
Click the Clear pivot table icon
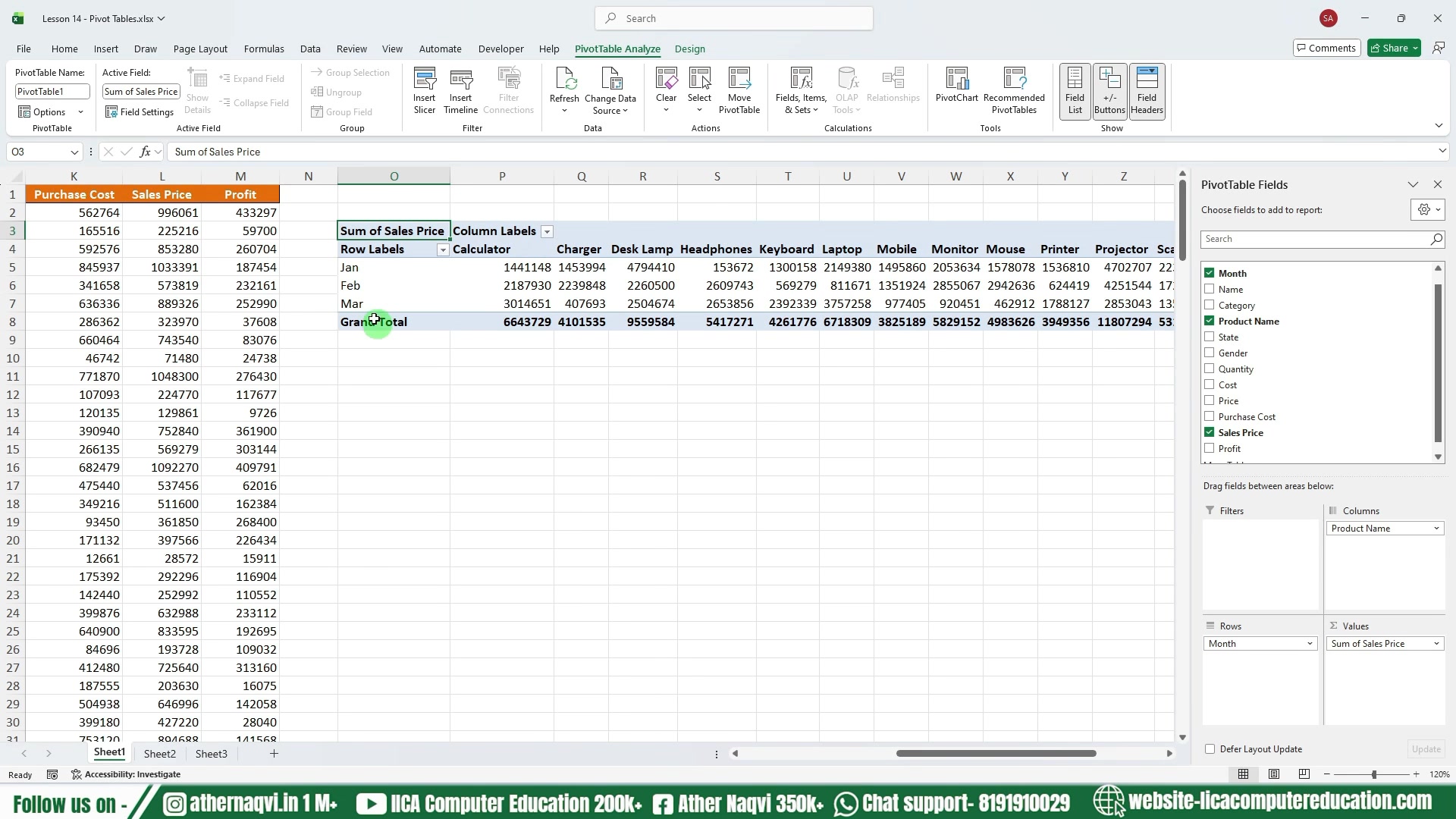tap(666, 91)
